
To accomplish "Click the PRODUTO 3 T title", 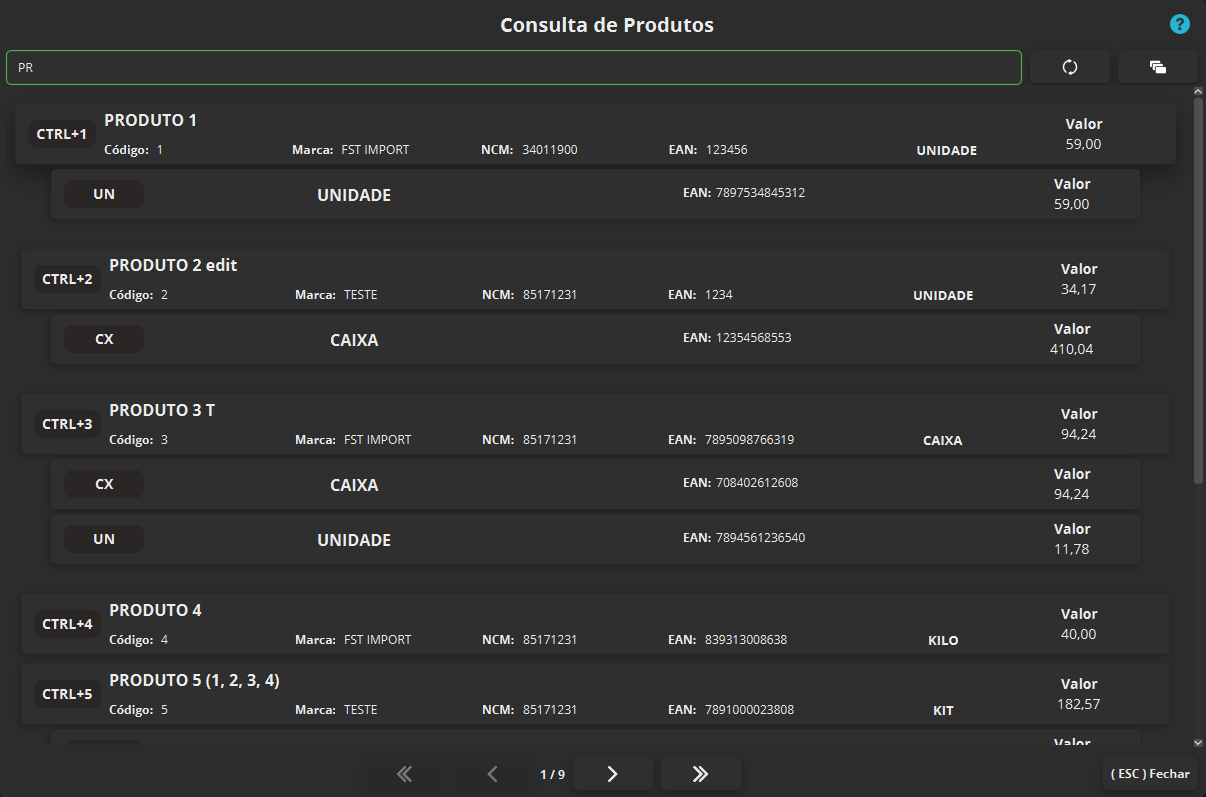I will tap(162, 410).
